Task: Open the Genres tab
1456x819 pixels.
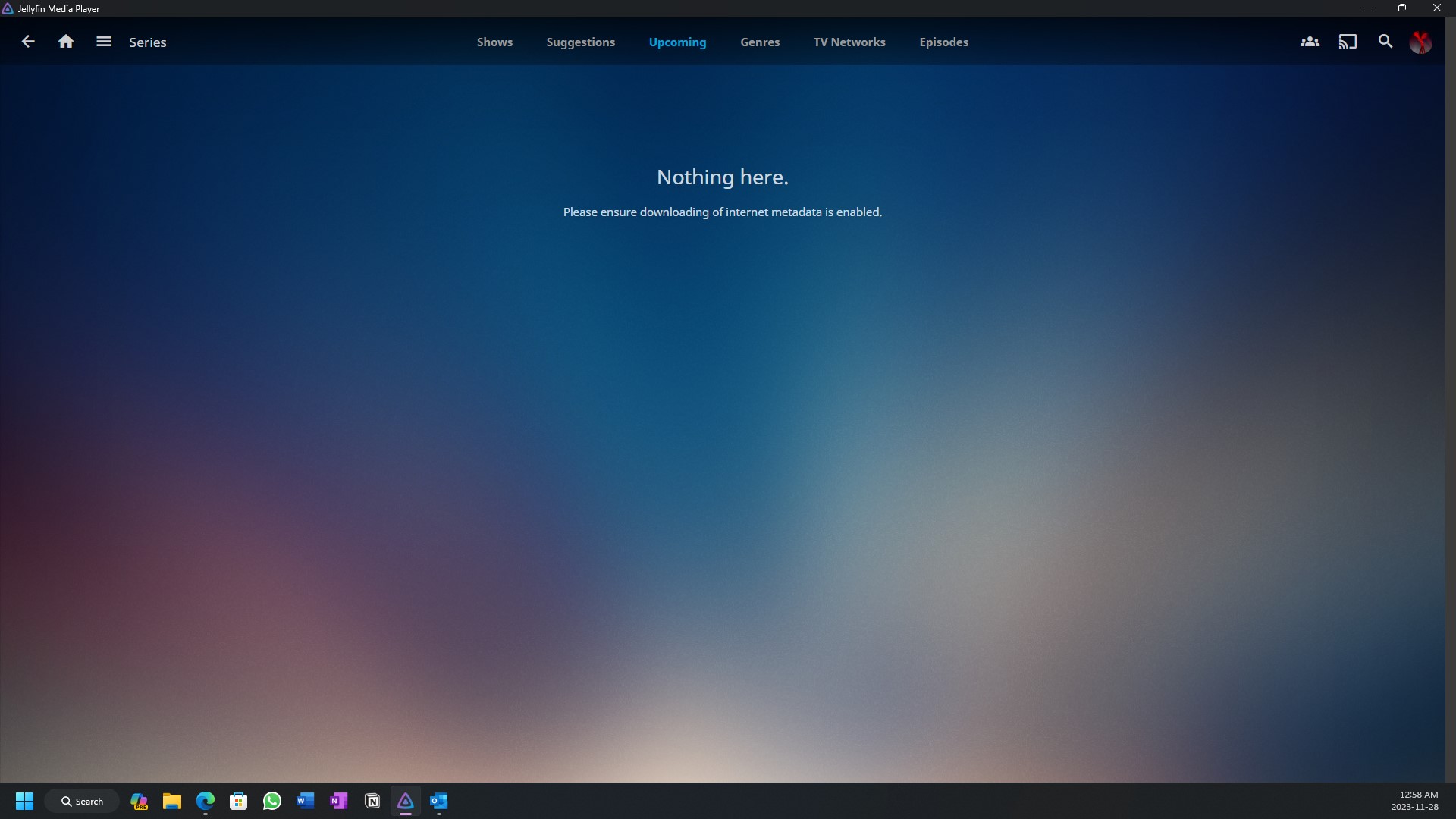Action: 760,42
